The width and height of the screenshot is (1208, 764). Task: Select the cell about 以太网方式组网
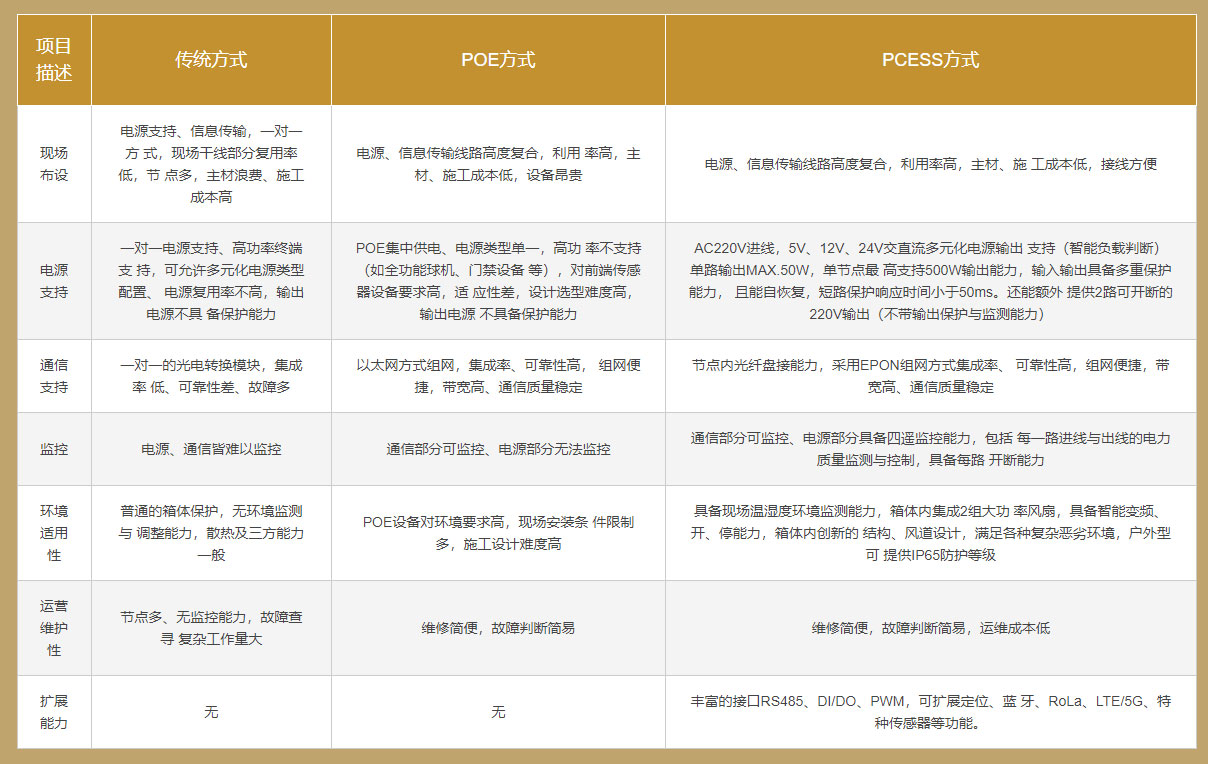click(498, 376)
